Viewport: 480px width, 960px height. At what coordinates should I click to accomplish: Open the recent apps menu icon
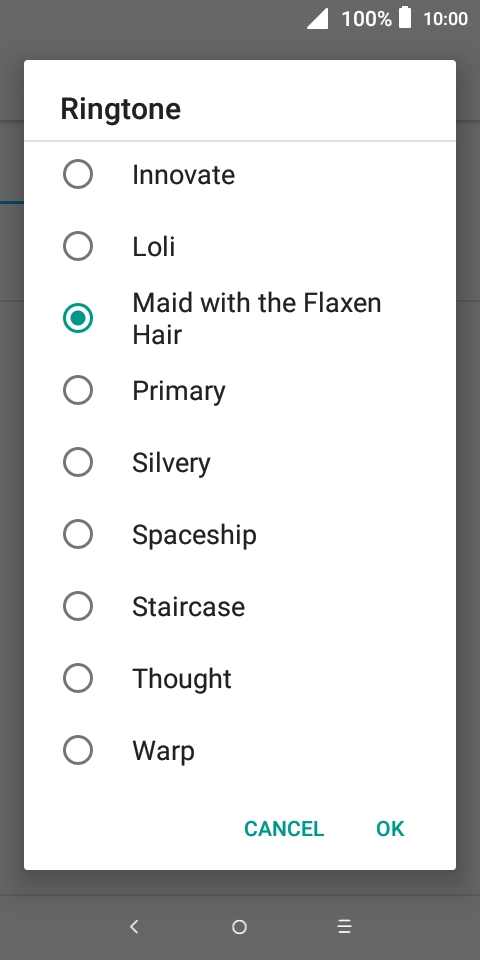tap(345, 926)
